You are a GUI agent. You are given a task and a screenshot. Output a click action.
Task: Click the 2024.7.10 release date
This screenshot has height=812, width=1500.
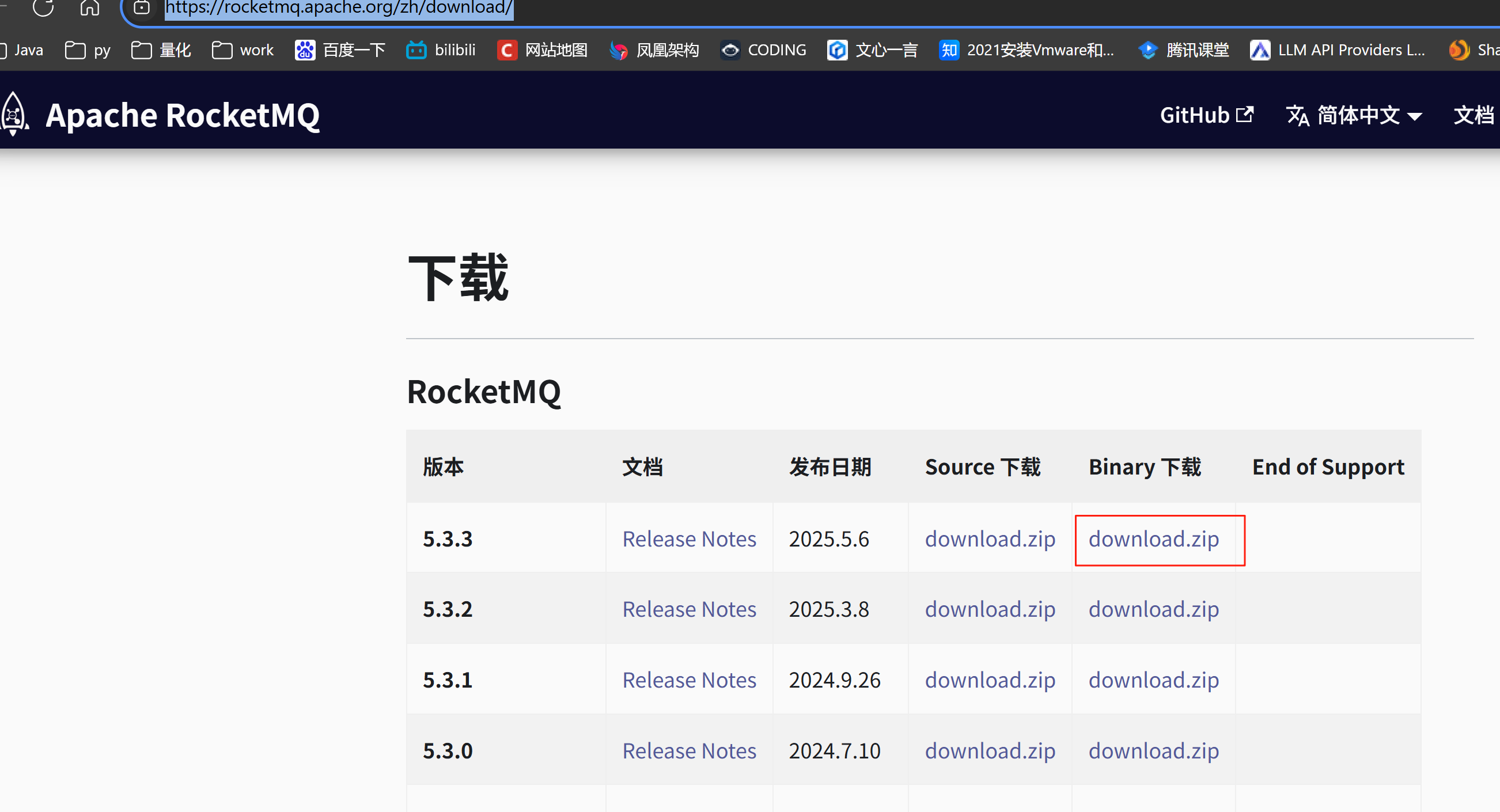pyautogui.click(x=835, y=750)
